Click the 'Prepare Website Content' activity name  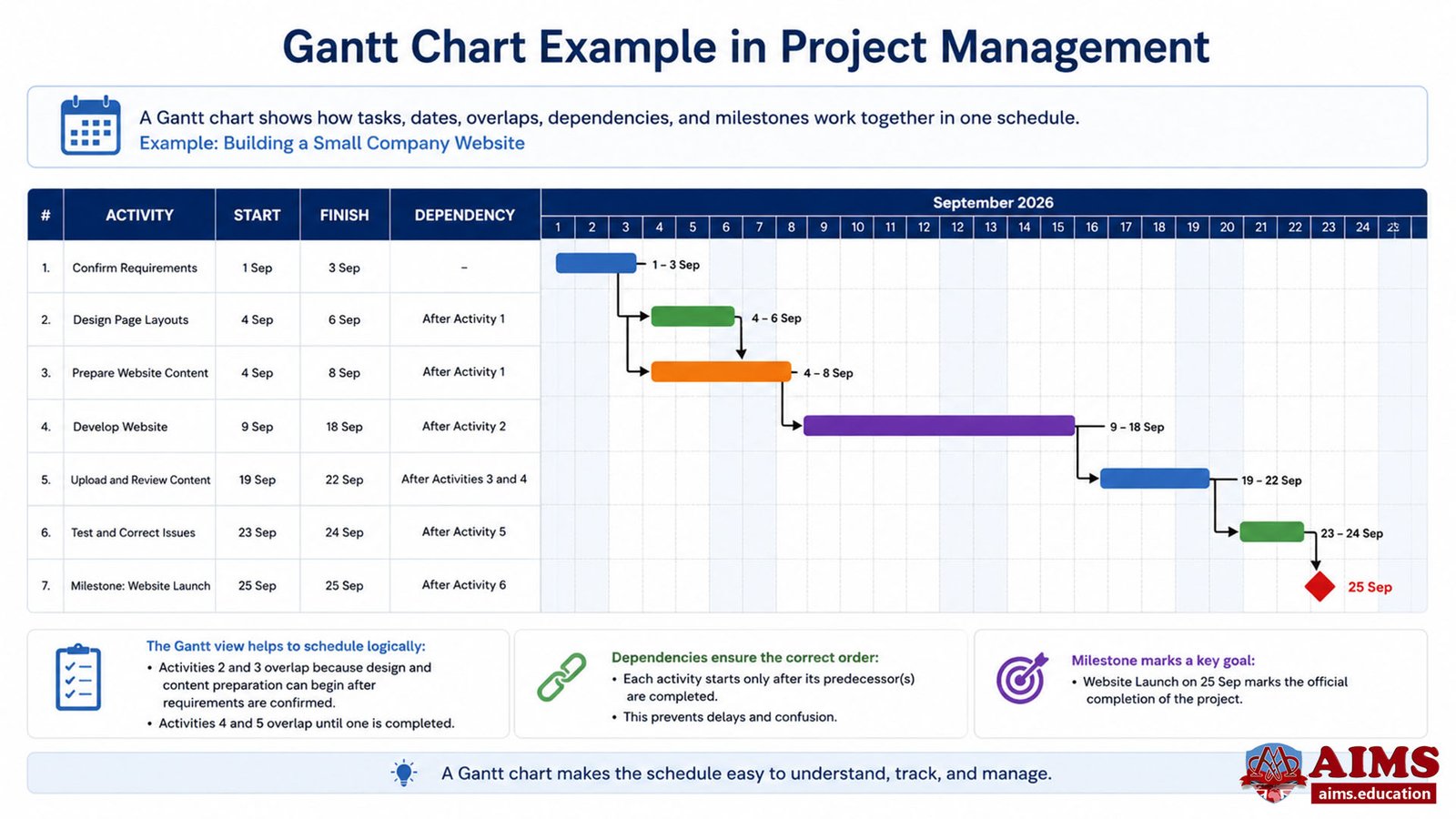coord(140,373)
